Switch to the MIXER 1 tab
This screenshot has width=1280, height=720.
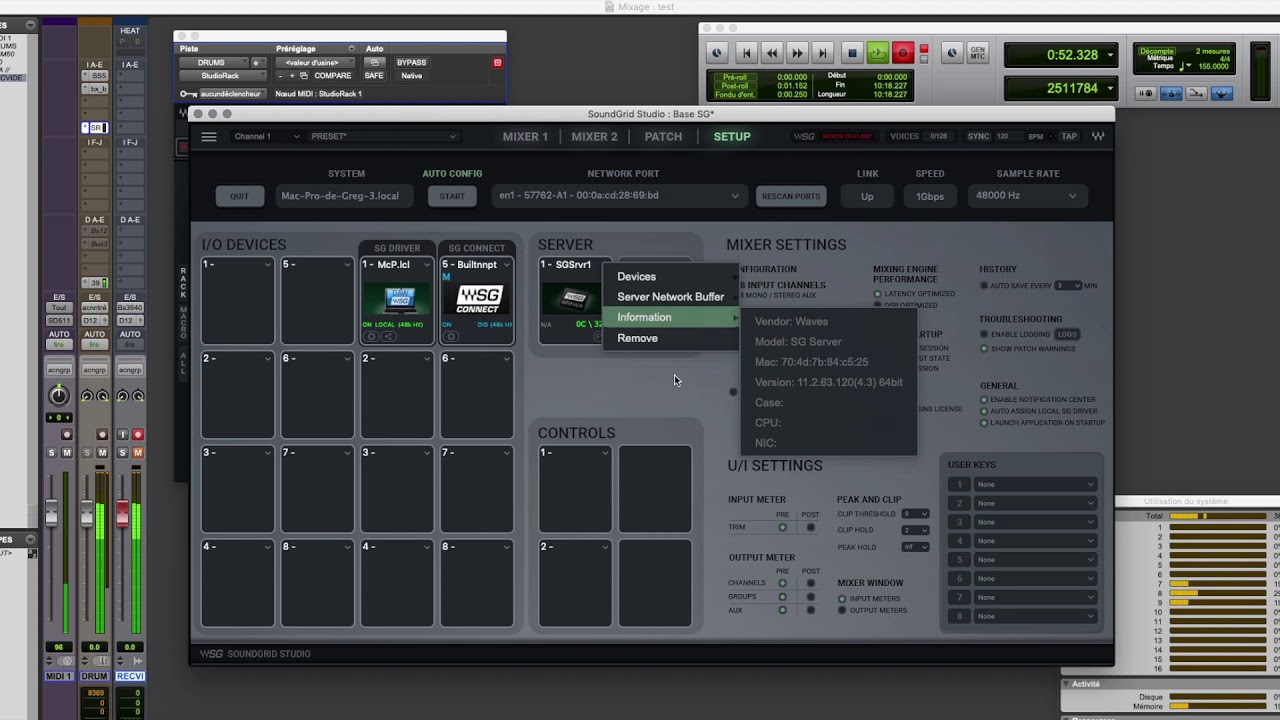525,137
